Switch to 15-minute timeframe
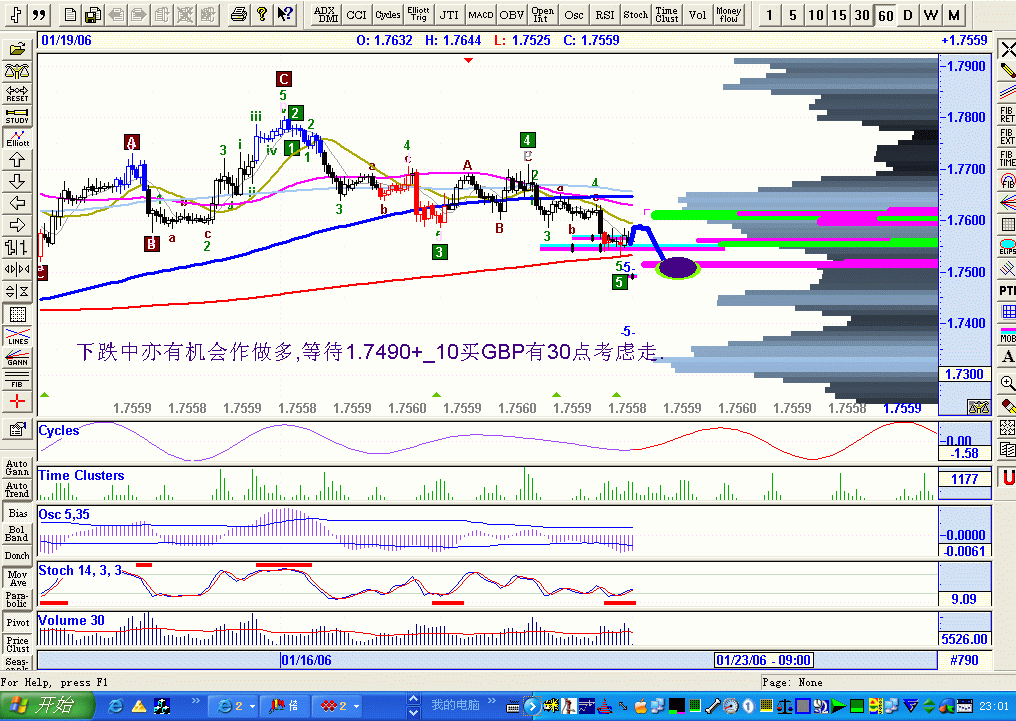Viewport: 1016px width, 721px height. tap(839, 14)
